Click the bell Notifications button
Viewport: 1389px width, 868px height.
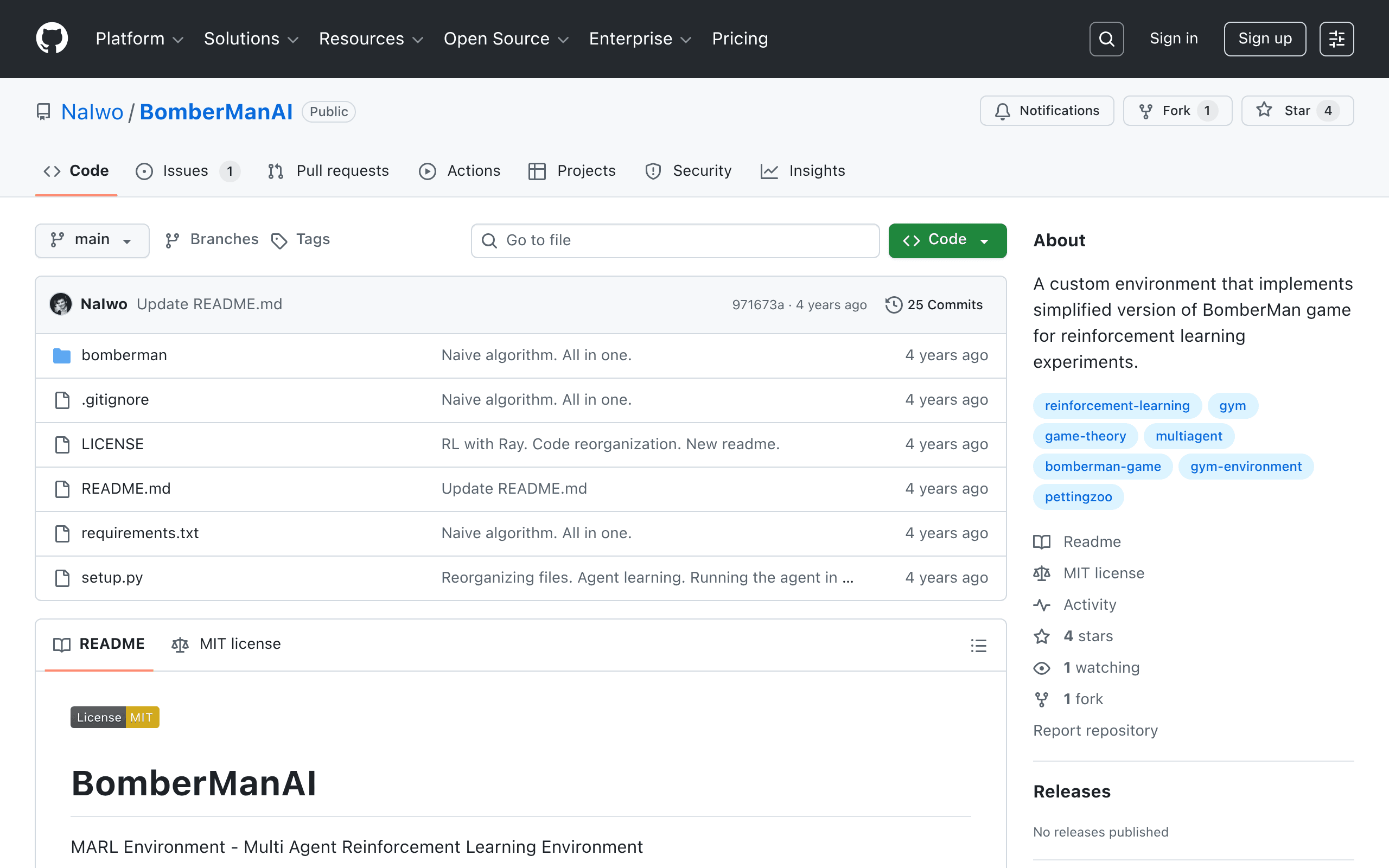click(x=1046, y=111)
